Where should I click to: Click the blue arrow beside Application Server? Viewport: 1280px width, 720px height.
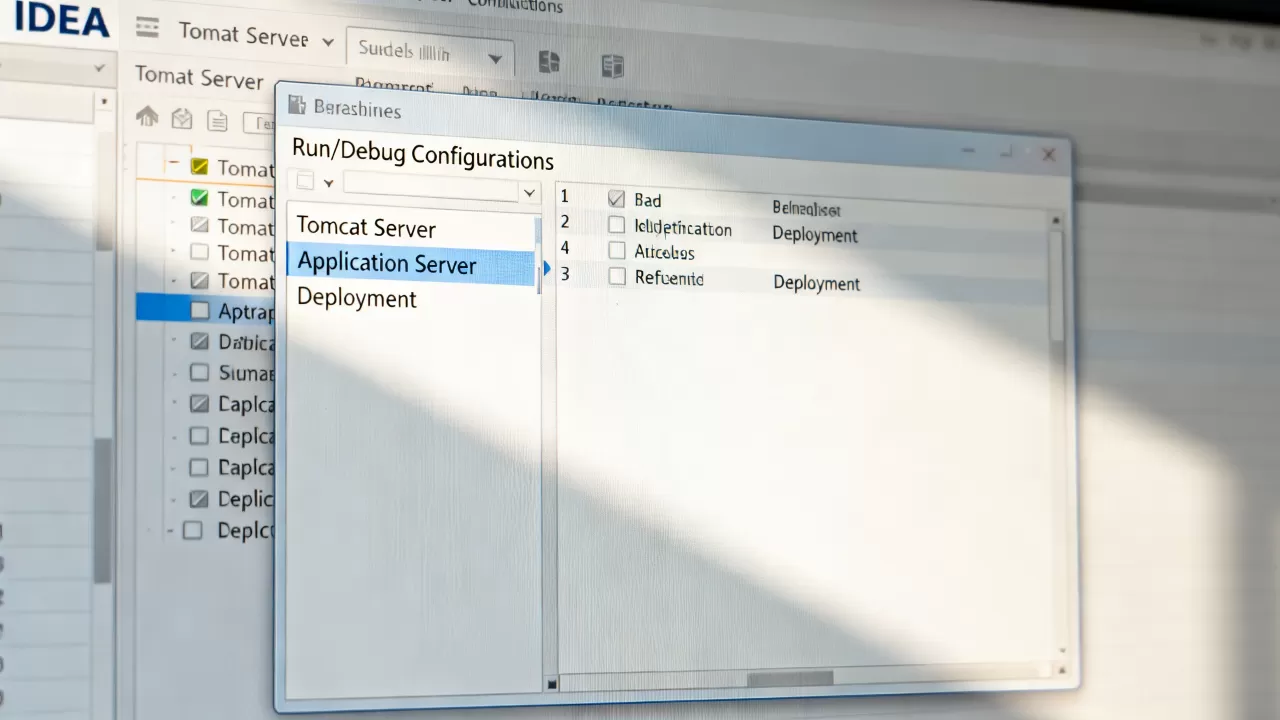click(547, 268)
